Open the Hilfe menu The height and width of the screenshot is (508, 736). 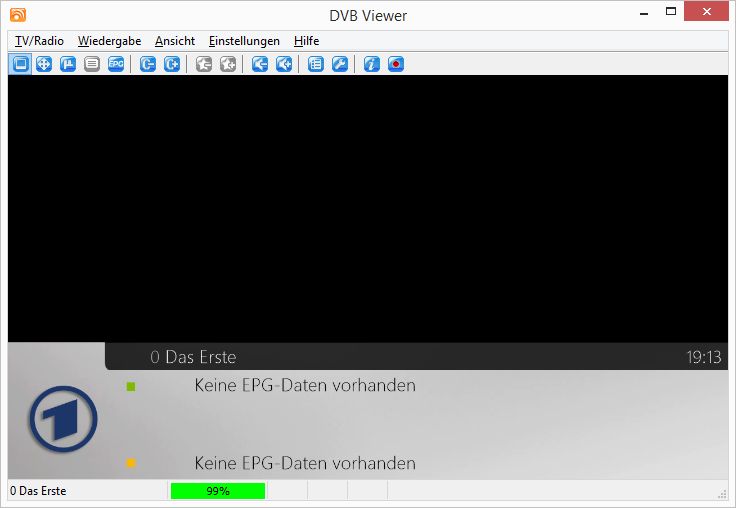pos(307,41)
